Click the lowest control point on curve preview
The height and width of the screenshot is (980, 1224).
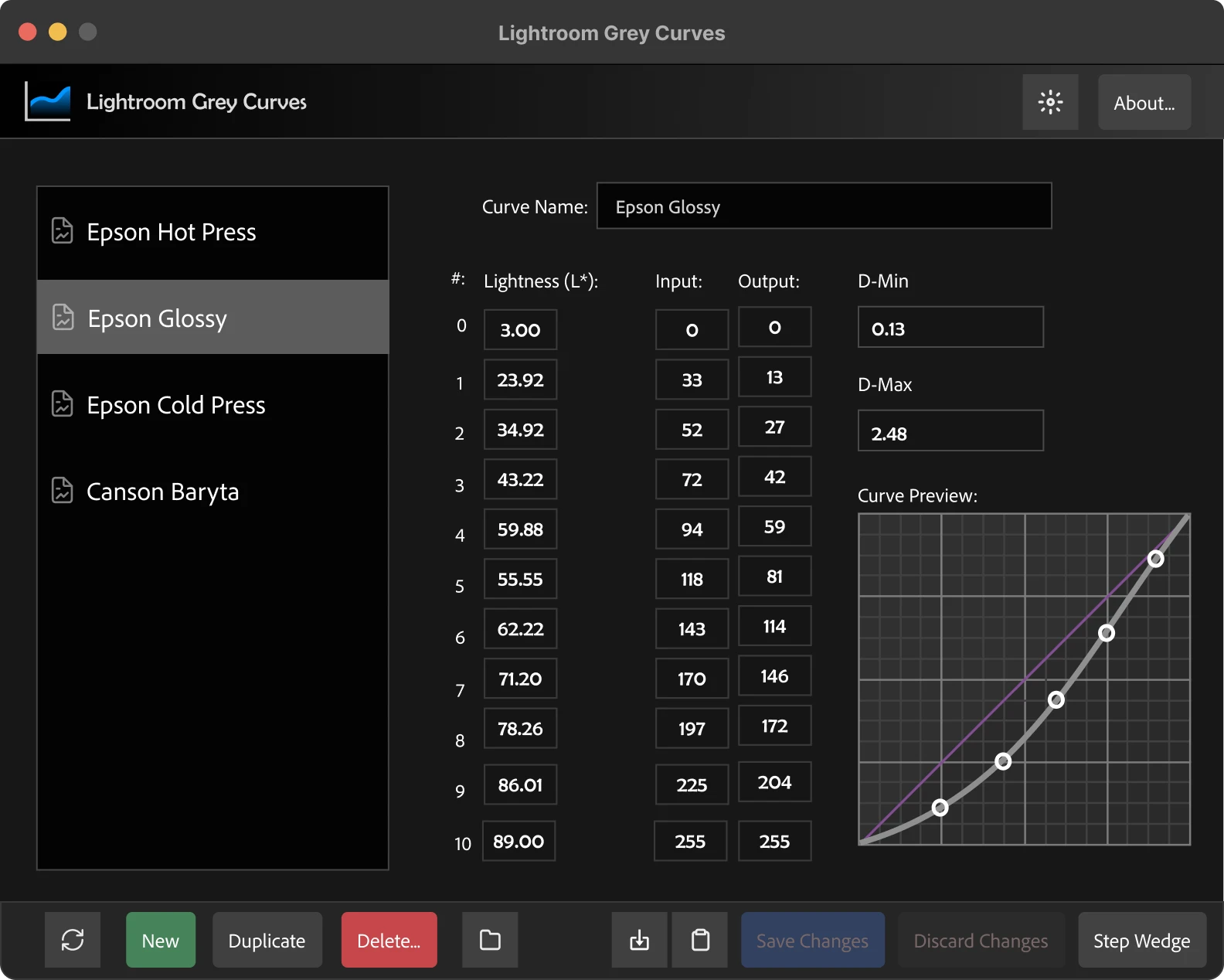[940, 808]
